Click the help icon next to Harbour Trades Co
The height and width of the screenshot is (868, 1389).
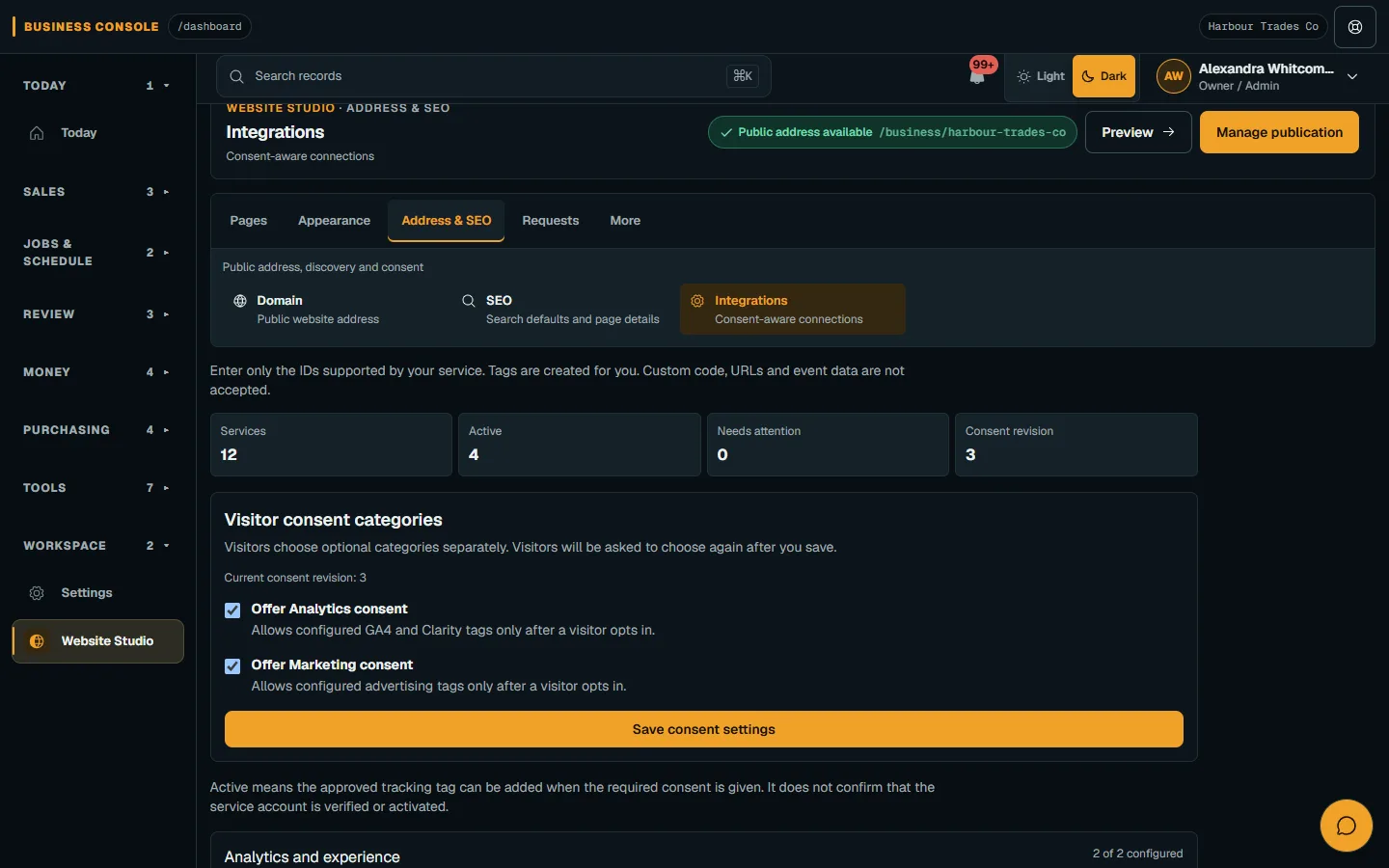point(1354,27)
